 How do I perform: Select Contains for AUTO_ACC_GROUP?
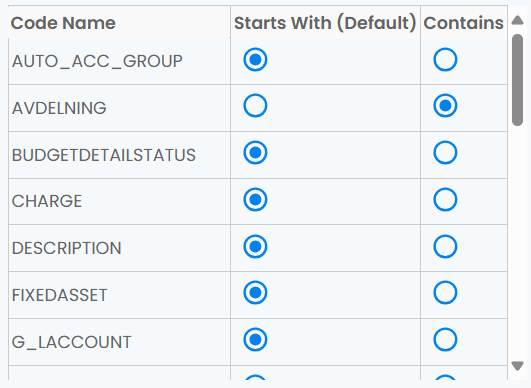445,60
